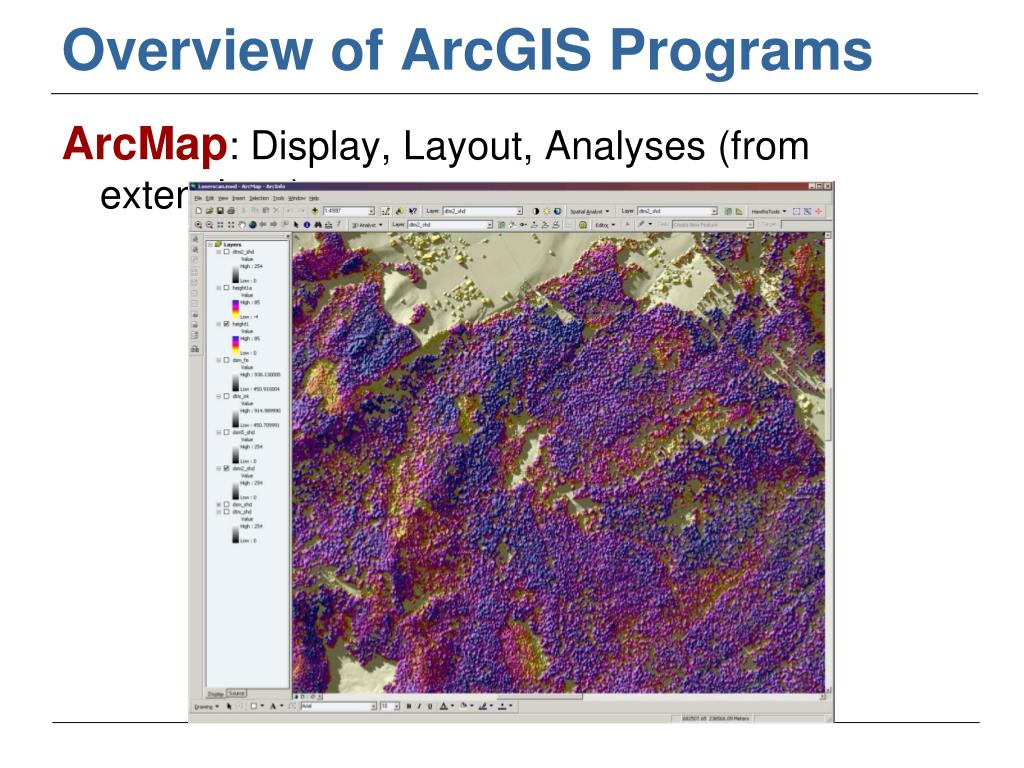Toggle Italic on the Drawing toolbar

click(419, 706)
